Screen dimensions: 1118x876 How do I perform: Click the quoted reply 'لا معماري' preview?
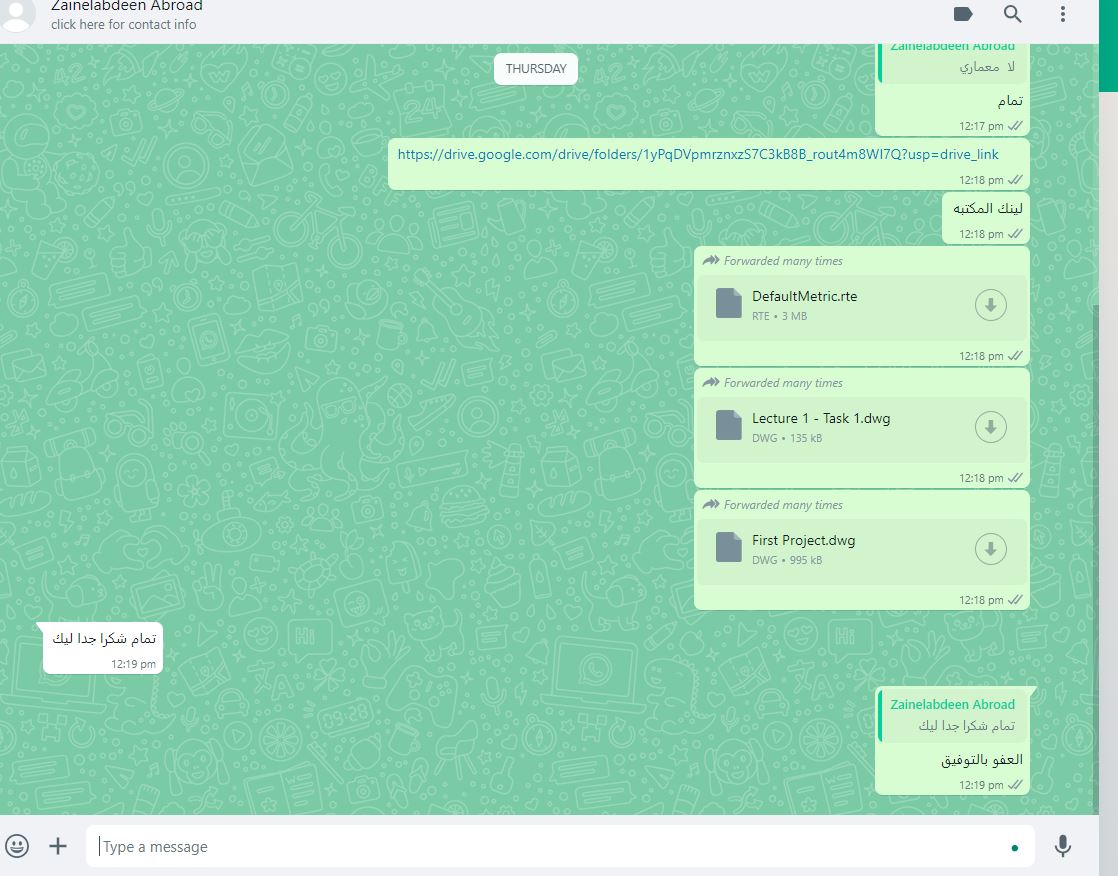953,63
